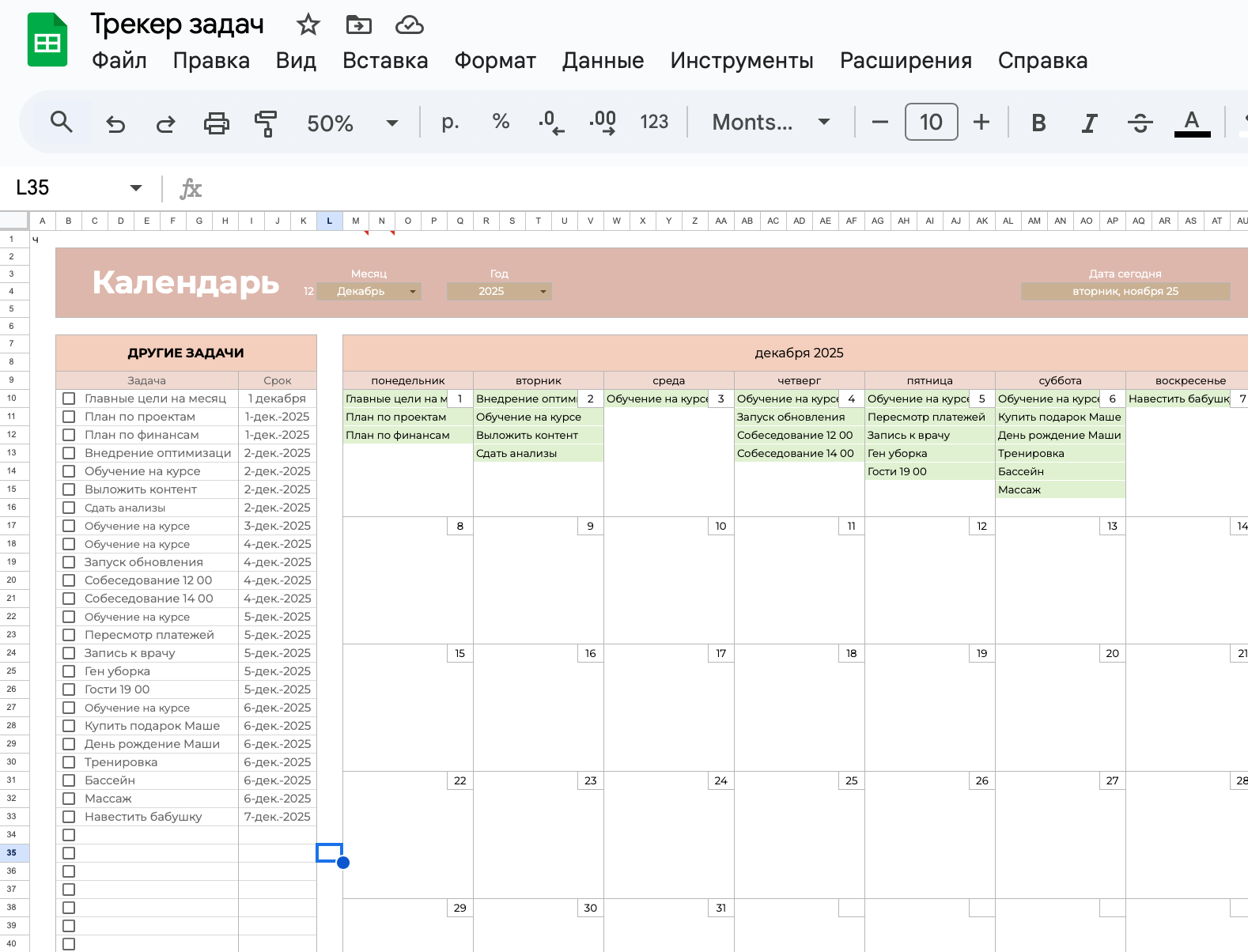Click the font size input field
The width and height of the screenshot is (1248, 952).
click(931, 123)
